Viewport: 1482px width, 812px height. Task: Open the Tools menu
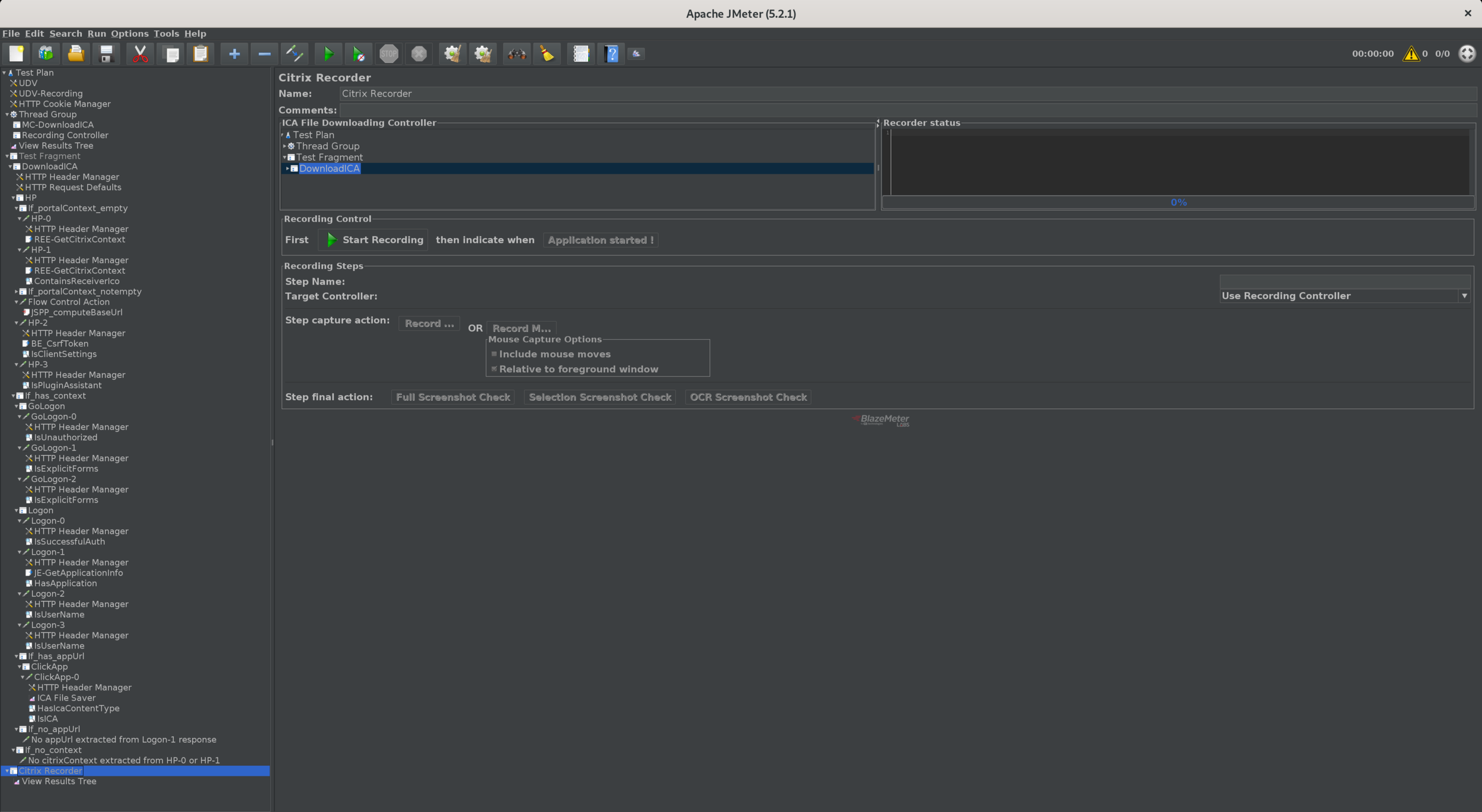pyautogui.click(x=166, y=34)
